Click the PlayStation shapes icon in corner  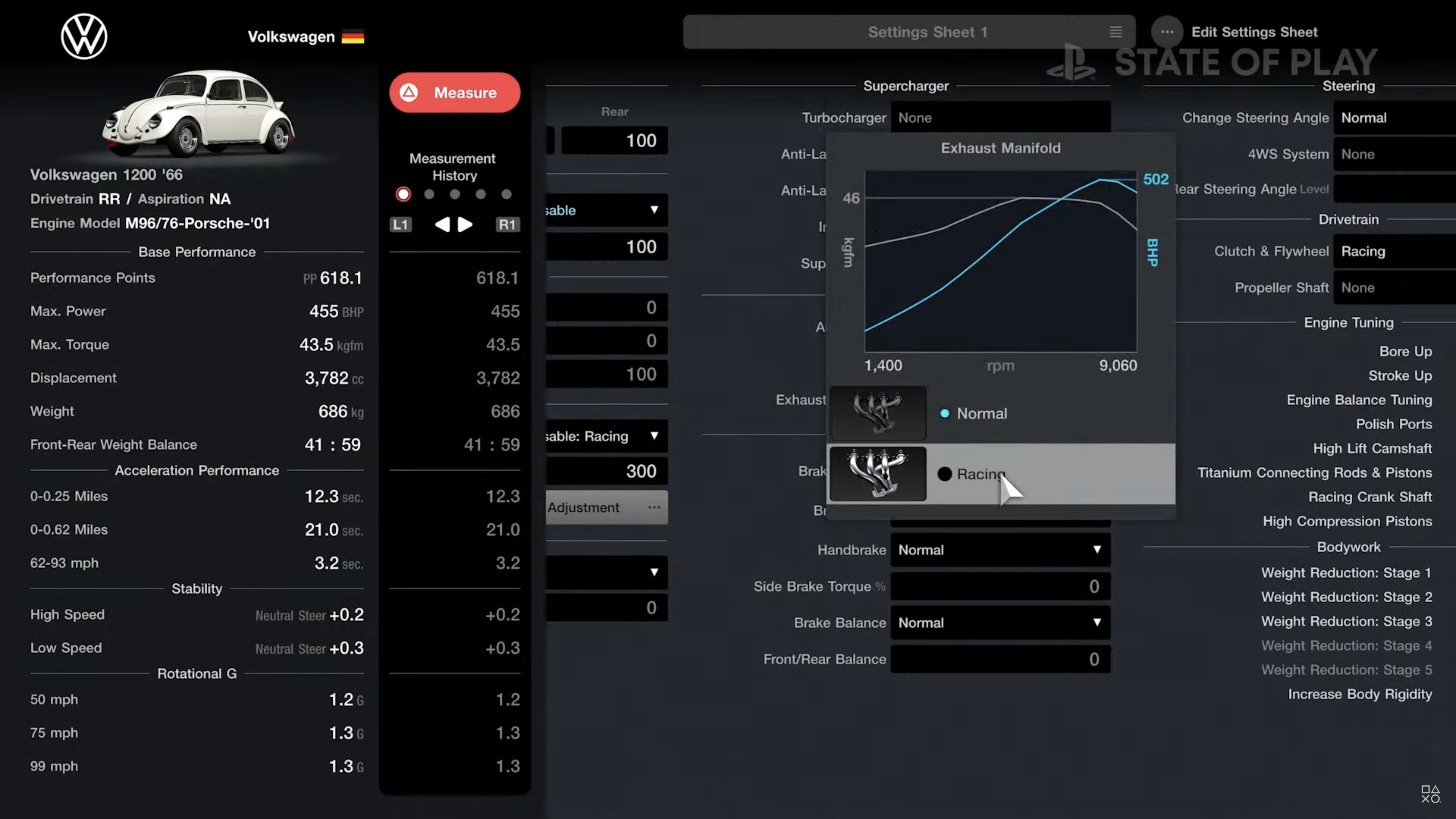tap(1431, 794)
